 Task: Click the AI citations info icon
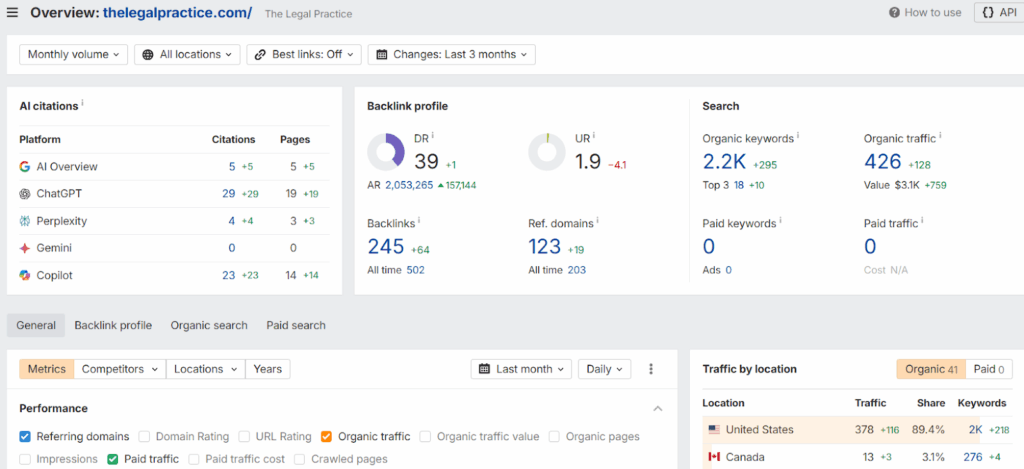82,103
